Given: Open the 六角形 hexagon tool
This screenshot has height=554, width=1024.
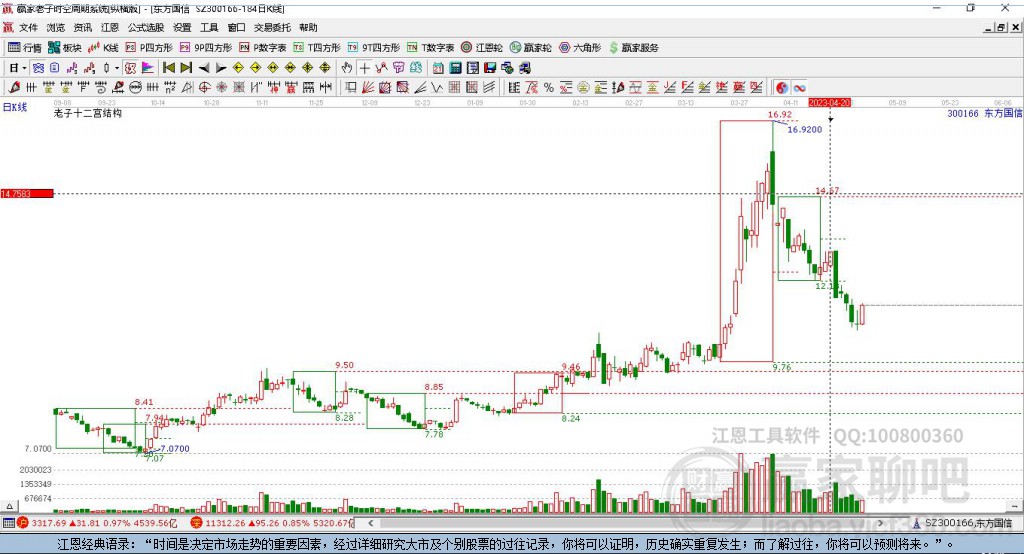Looking at the screenshot, I should 580,48.
